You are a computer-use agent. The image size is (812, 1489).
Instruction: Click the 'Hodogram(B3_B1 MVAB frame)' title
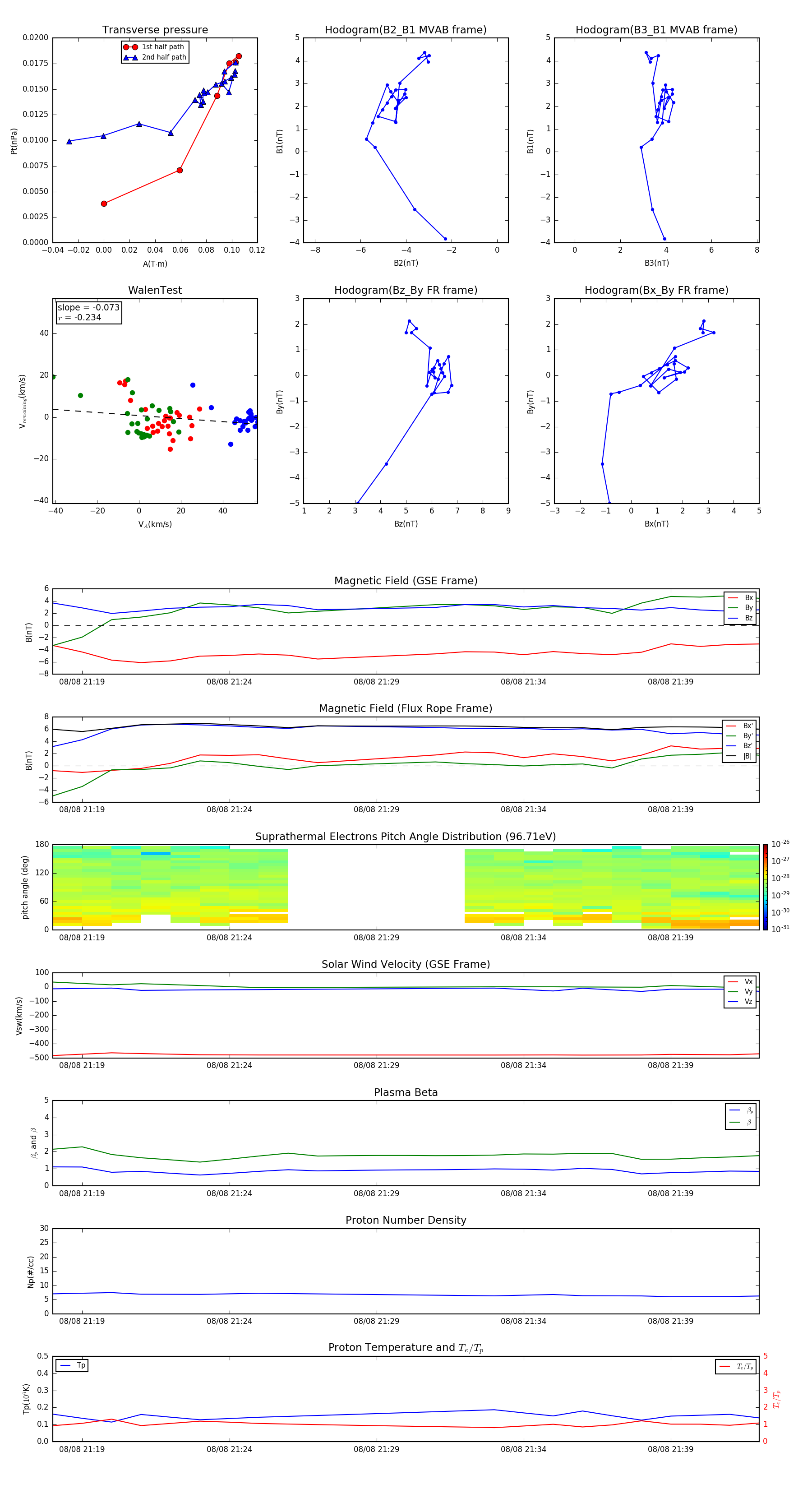656,29
